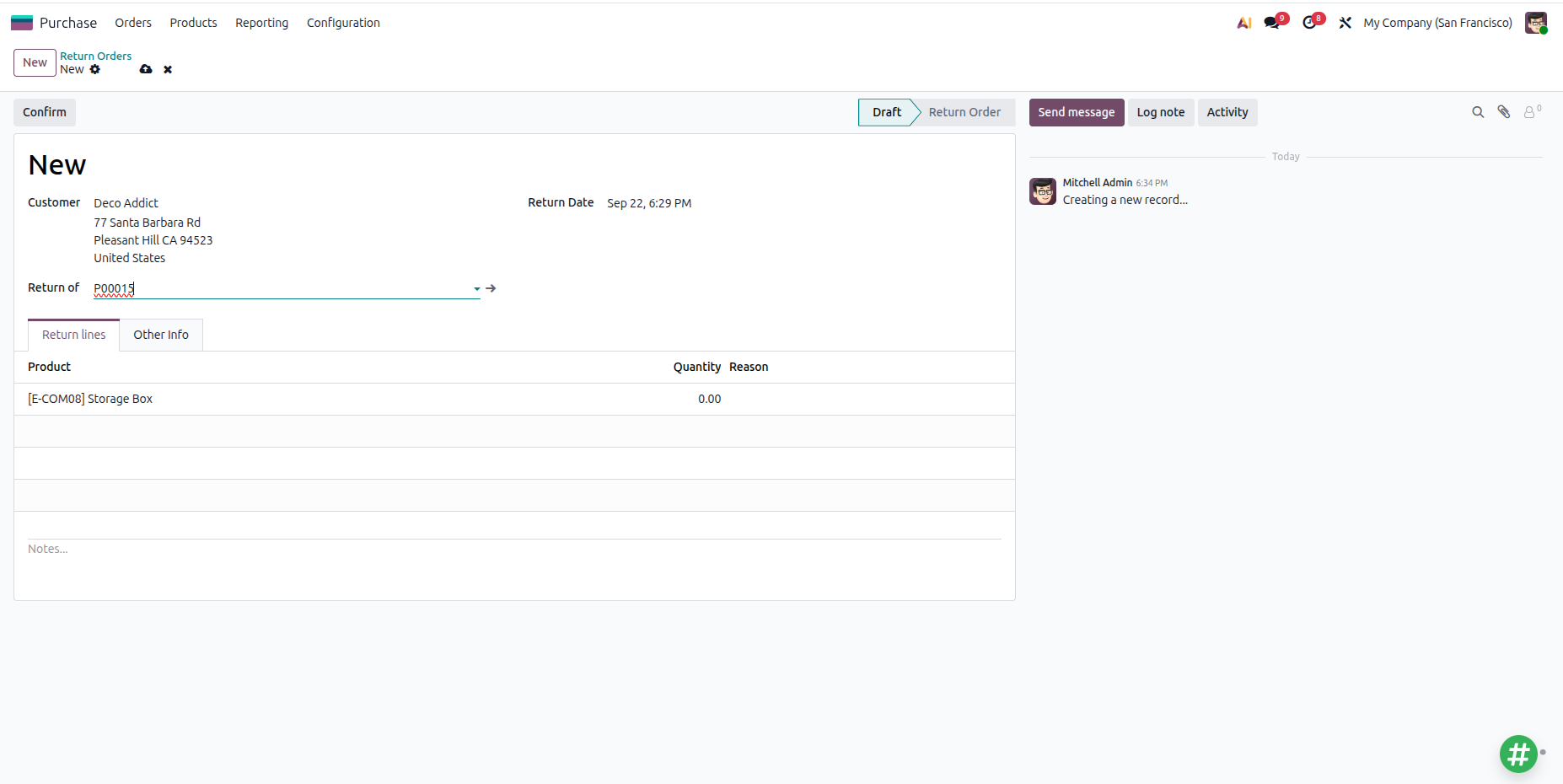Click the Purchase app logo icon
The height and width of the screenshot is (784, 1563).
click(x=22, y=23)
